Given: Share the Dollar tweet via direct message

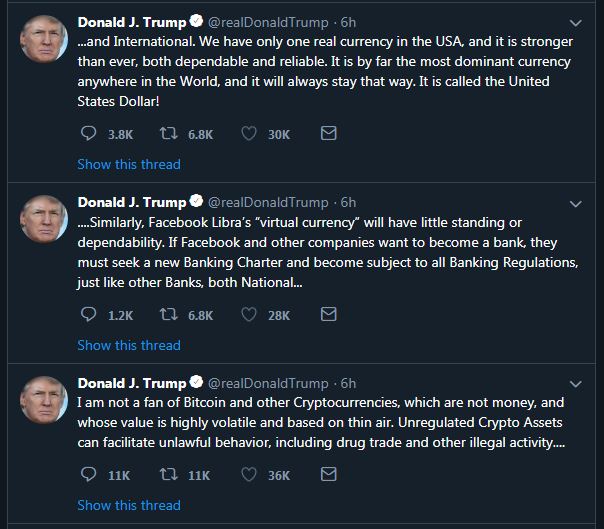Looking at the screenshot, I should [x=328, y=133].
